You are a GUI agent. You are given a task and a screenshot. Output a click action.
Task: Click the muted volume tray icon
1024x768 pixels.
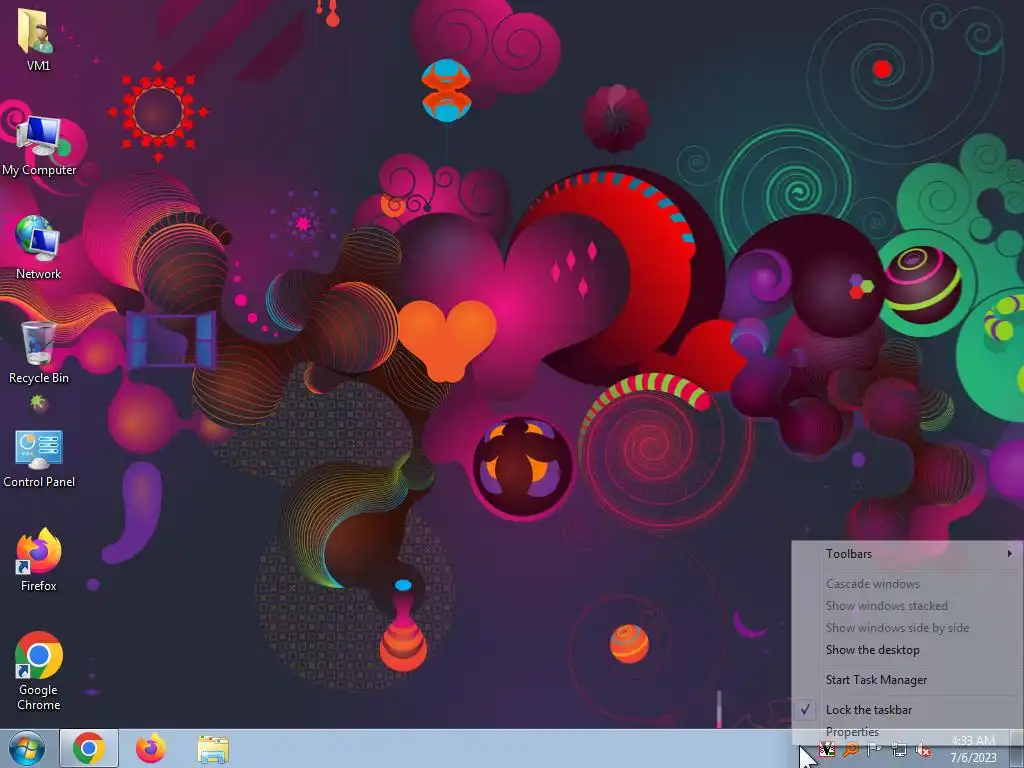pos(923,750)
